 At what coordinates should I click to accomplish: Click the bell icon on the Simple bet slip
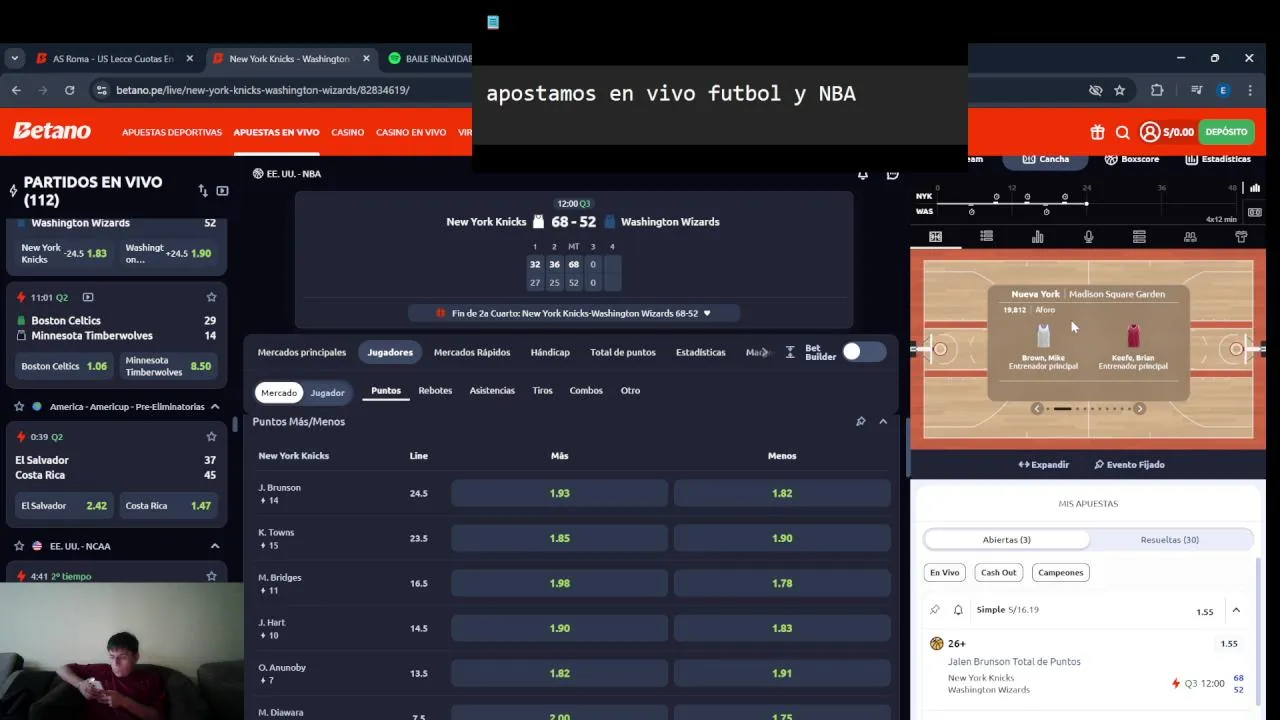958,610
